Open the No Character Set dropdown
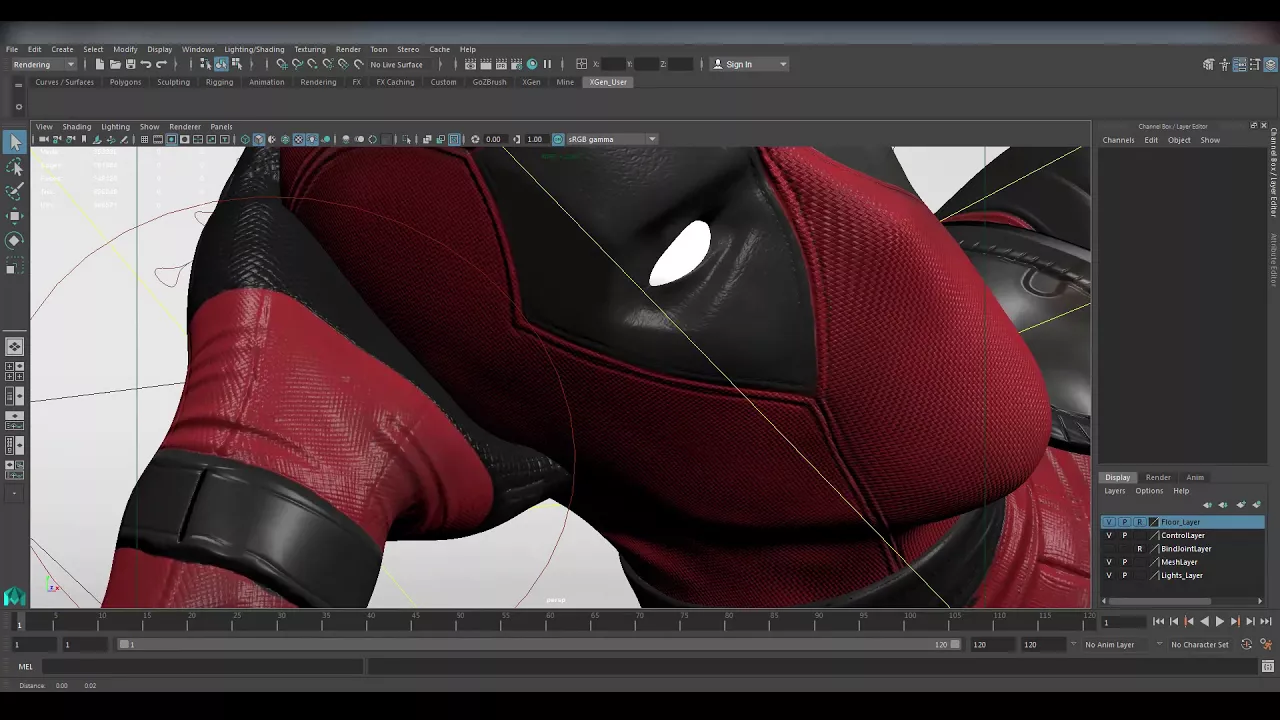1280x720 pixels. (x=1199, y=645)
